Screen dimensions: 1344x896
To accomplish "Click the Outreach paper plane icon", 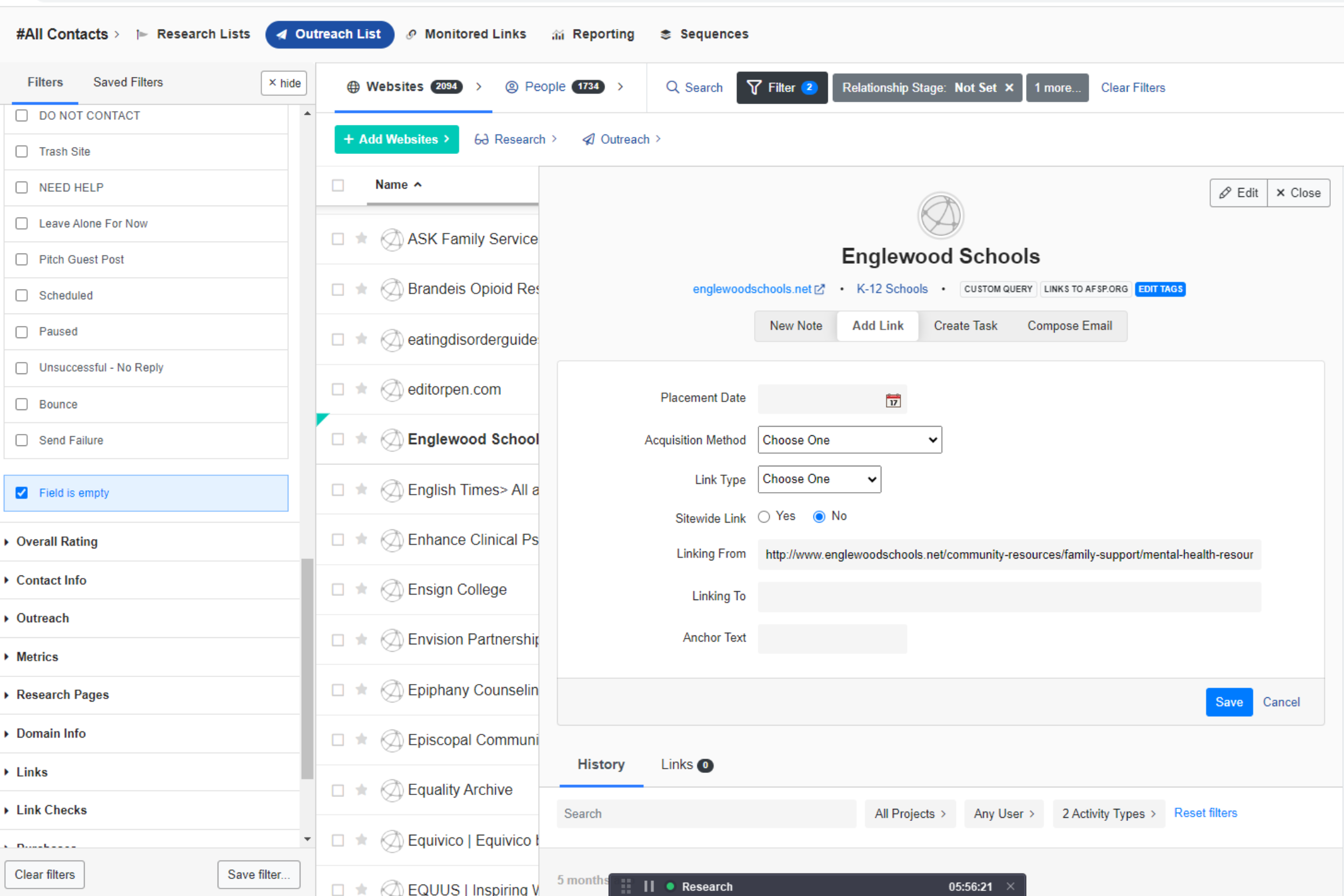I will pos(588,139).
